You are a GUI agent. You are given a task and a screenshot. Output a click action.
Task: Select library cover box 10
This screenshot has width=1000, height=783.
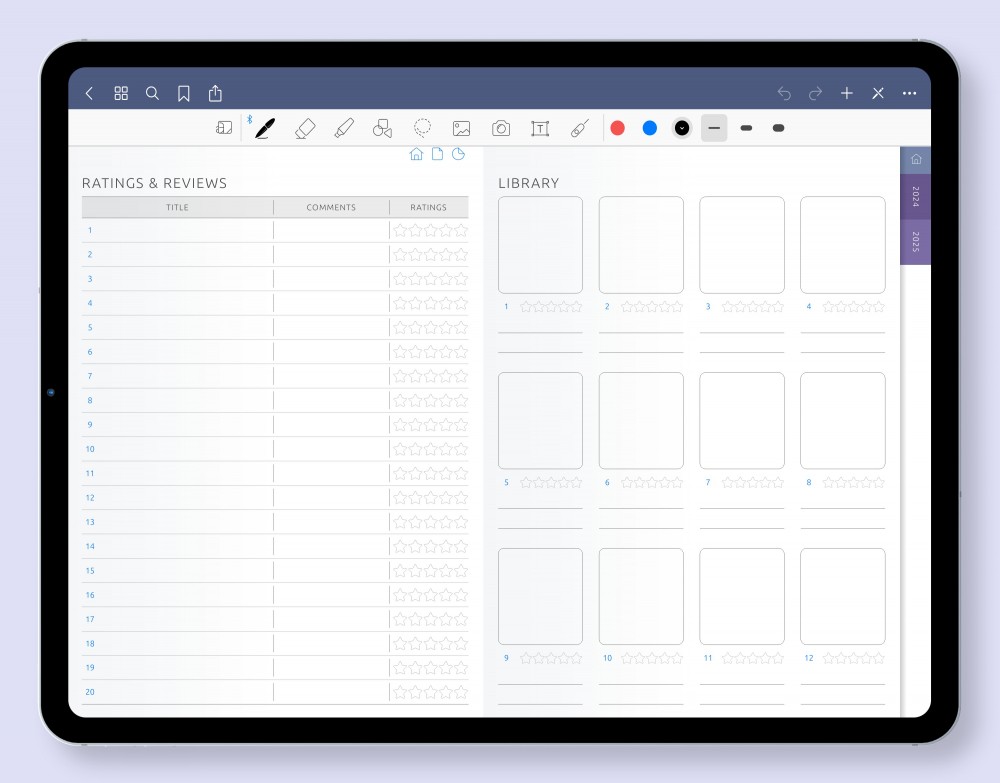click(641, 596)
